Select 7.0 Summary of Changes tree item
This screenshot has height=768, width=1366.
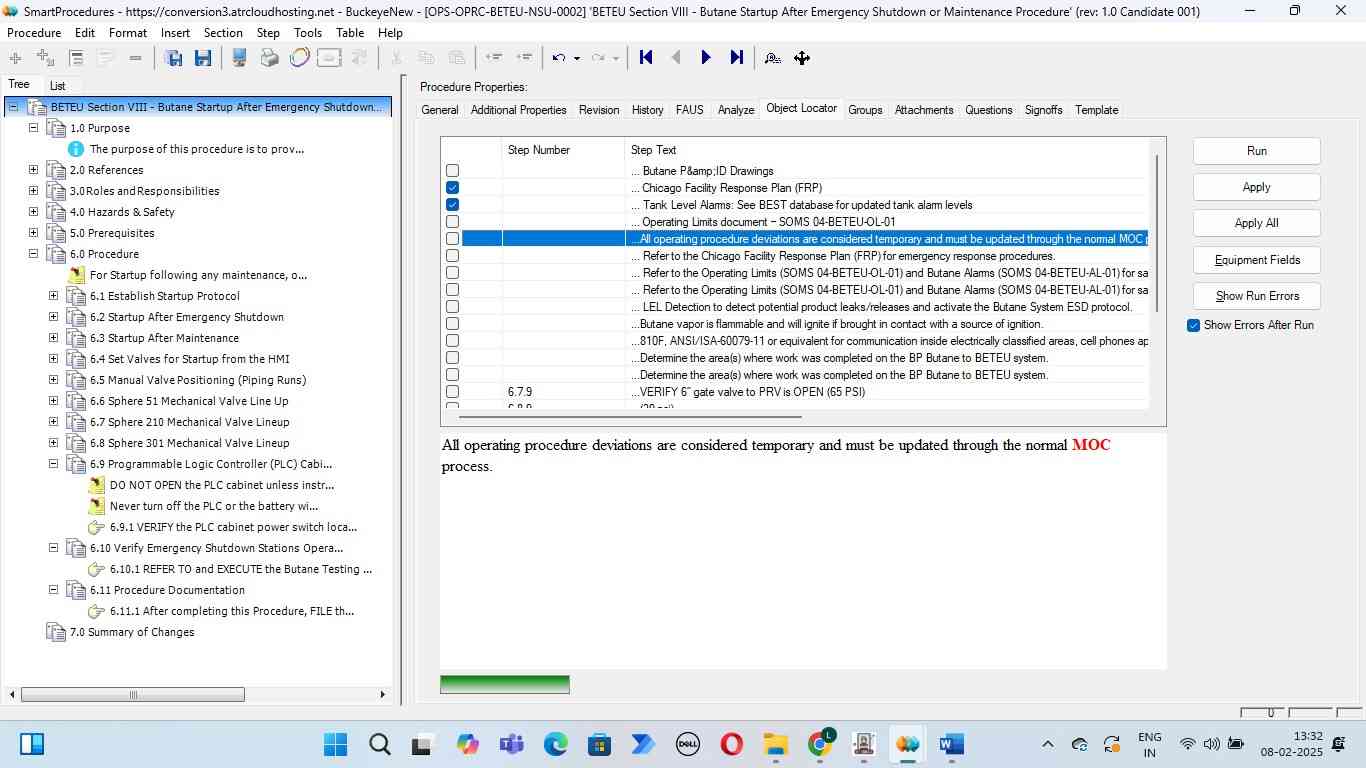[x=131, y=632]
